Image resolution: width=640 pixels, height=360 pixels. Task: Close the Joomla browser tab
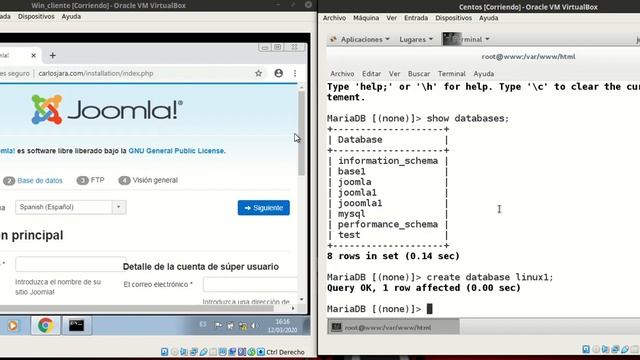(x=33, y=55)
